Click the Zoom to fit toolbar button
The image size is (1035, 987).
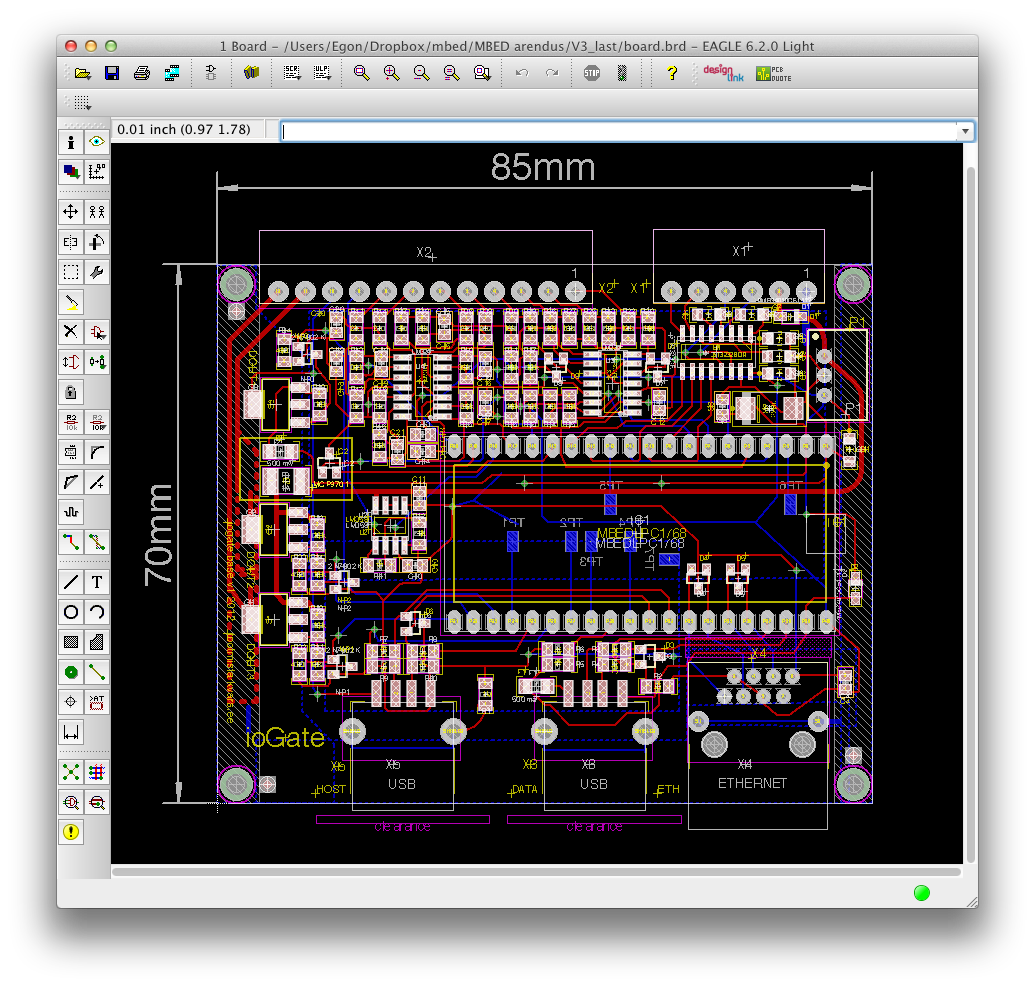(x=361, y=73)
